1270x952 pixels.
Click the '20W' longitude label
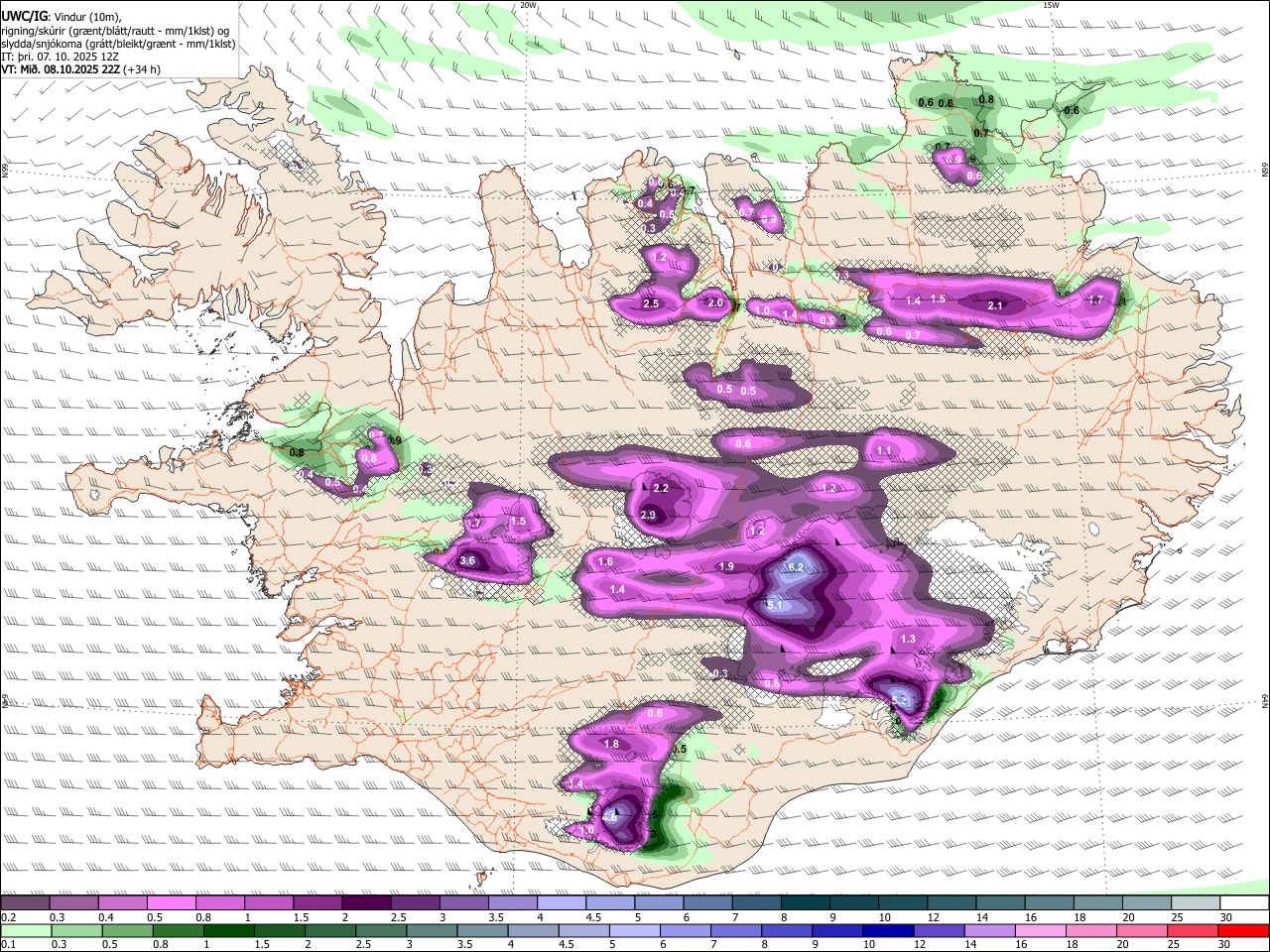[x=529, y=5]
